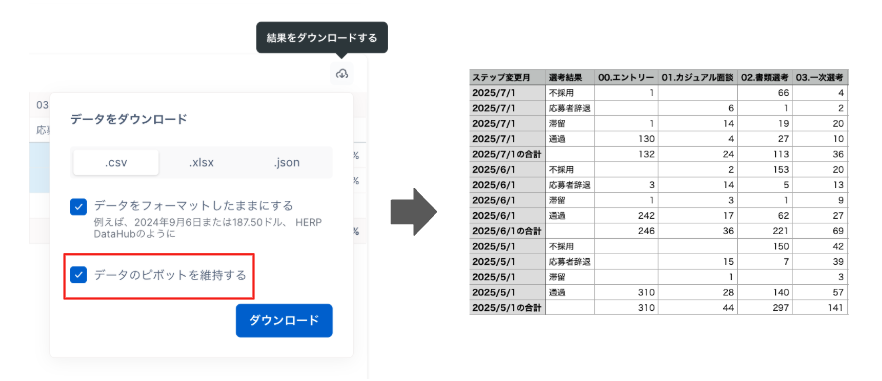The width and height of the screenshot is (882, 381).
Task: Click the 01.カジュアル面談 column header
Action: 698,77
